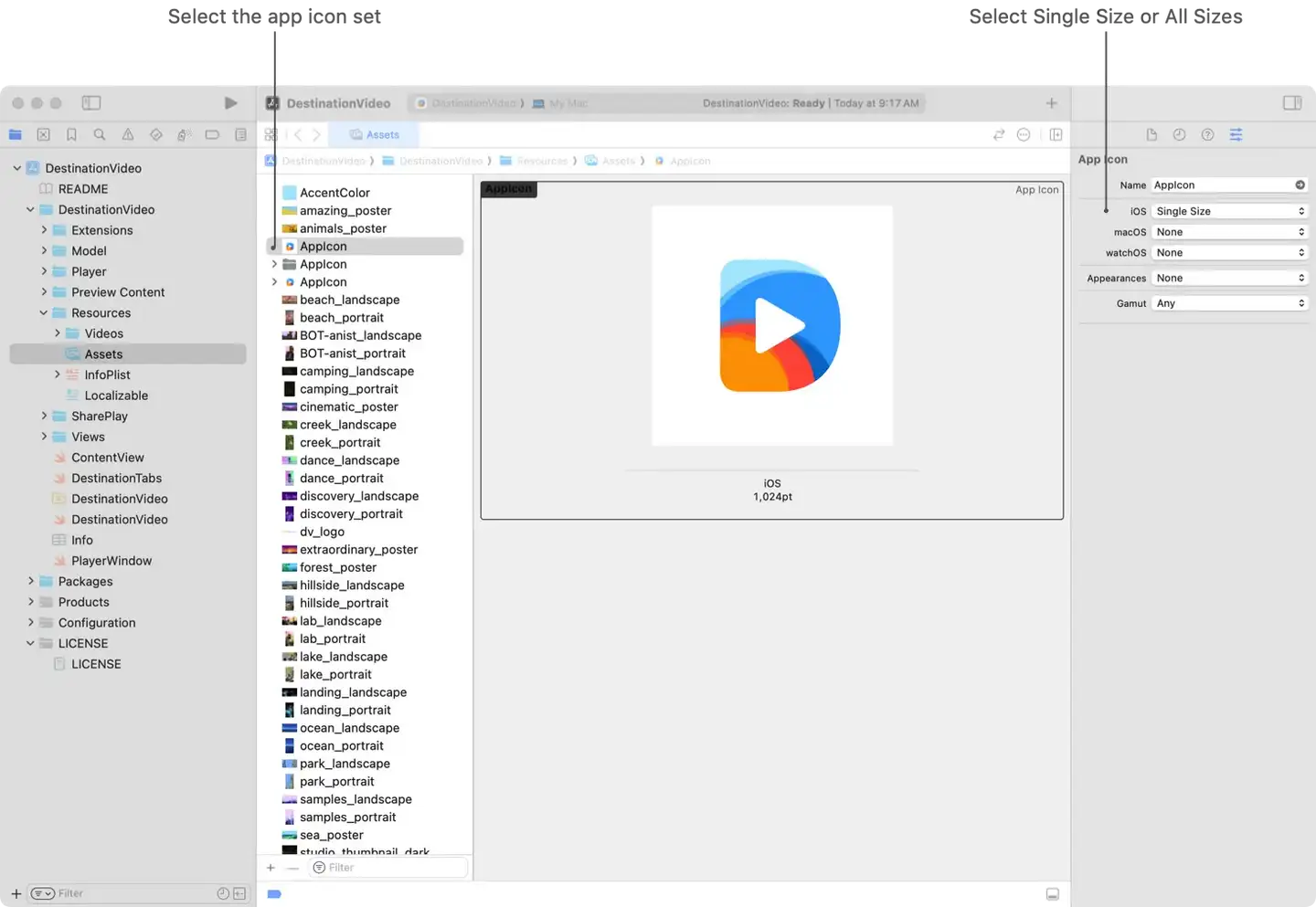Viewport: 1316px width, 907px height.
Task: Open the Issue navigator warning icon
Action: point(128,134)
